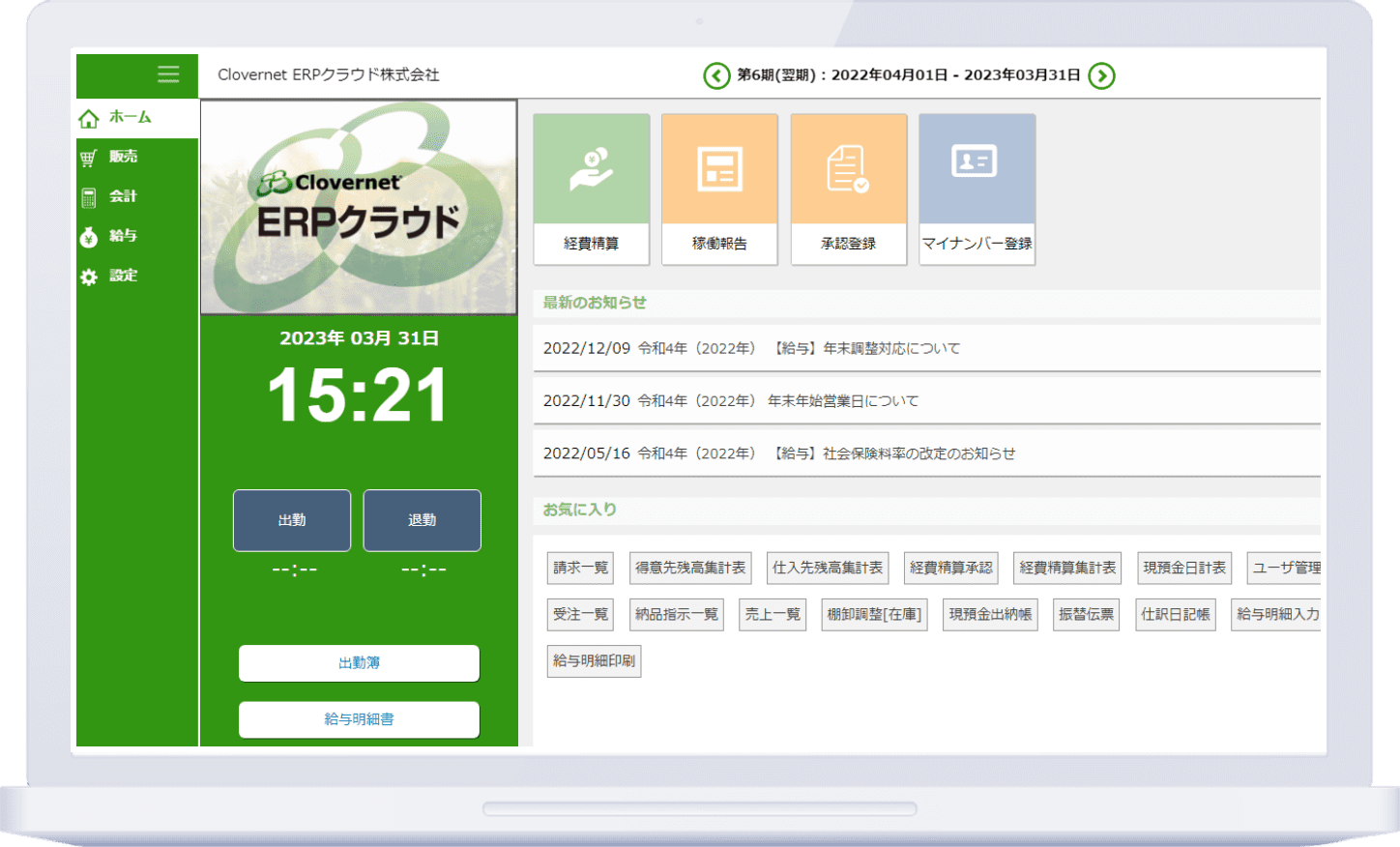
Task: Open the 出勤簿 attendance book
Action: (359, 663)
